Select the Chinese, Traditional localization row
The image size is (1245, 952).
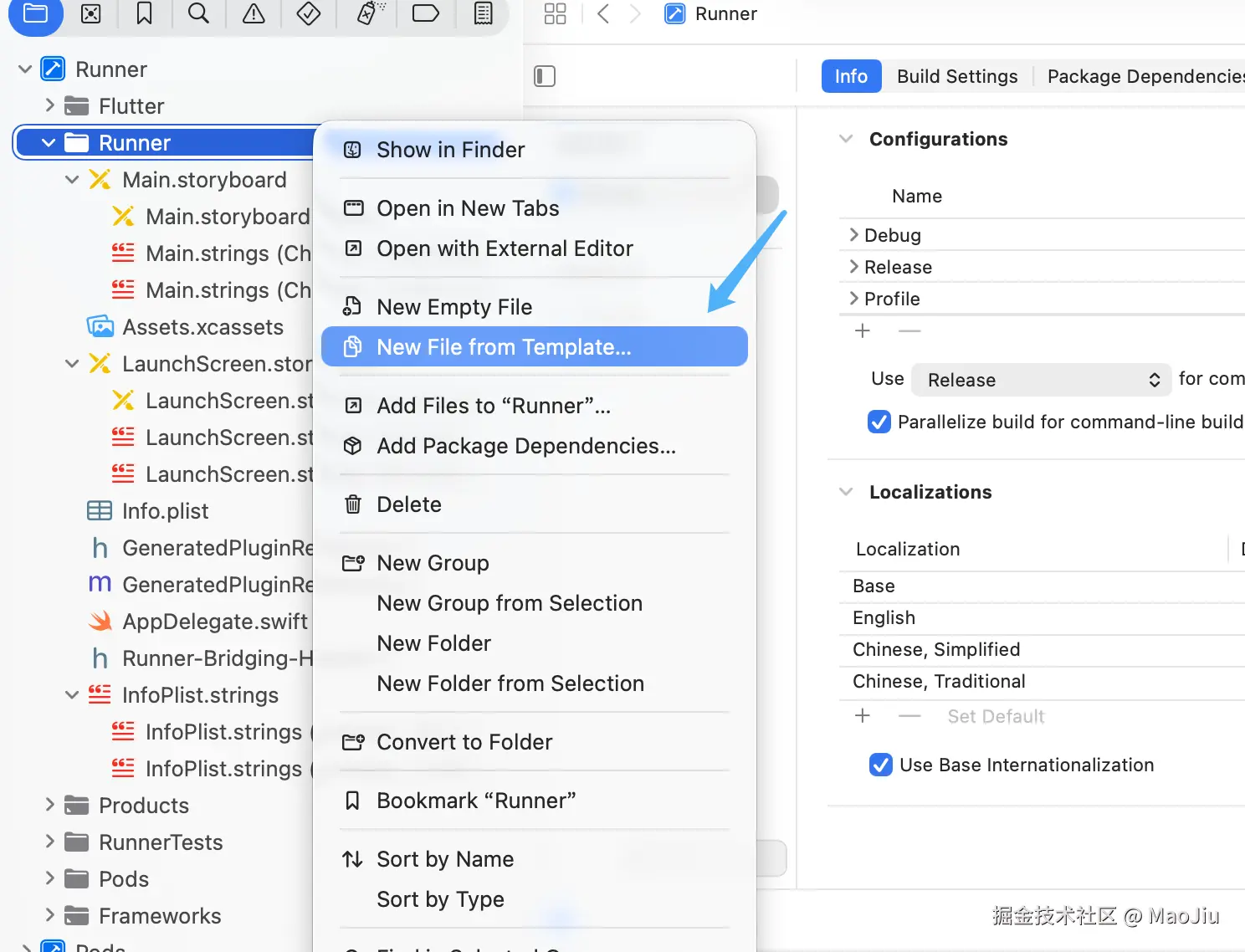[x=1042, y=681]
